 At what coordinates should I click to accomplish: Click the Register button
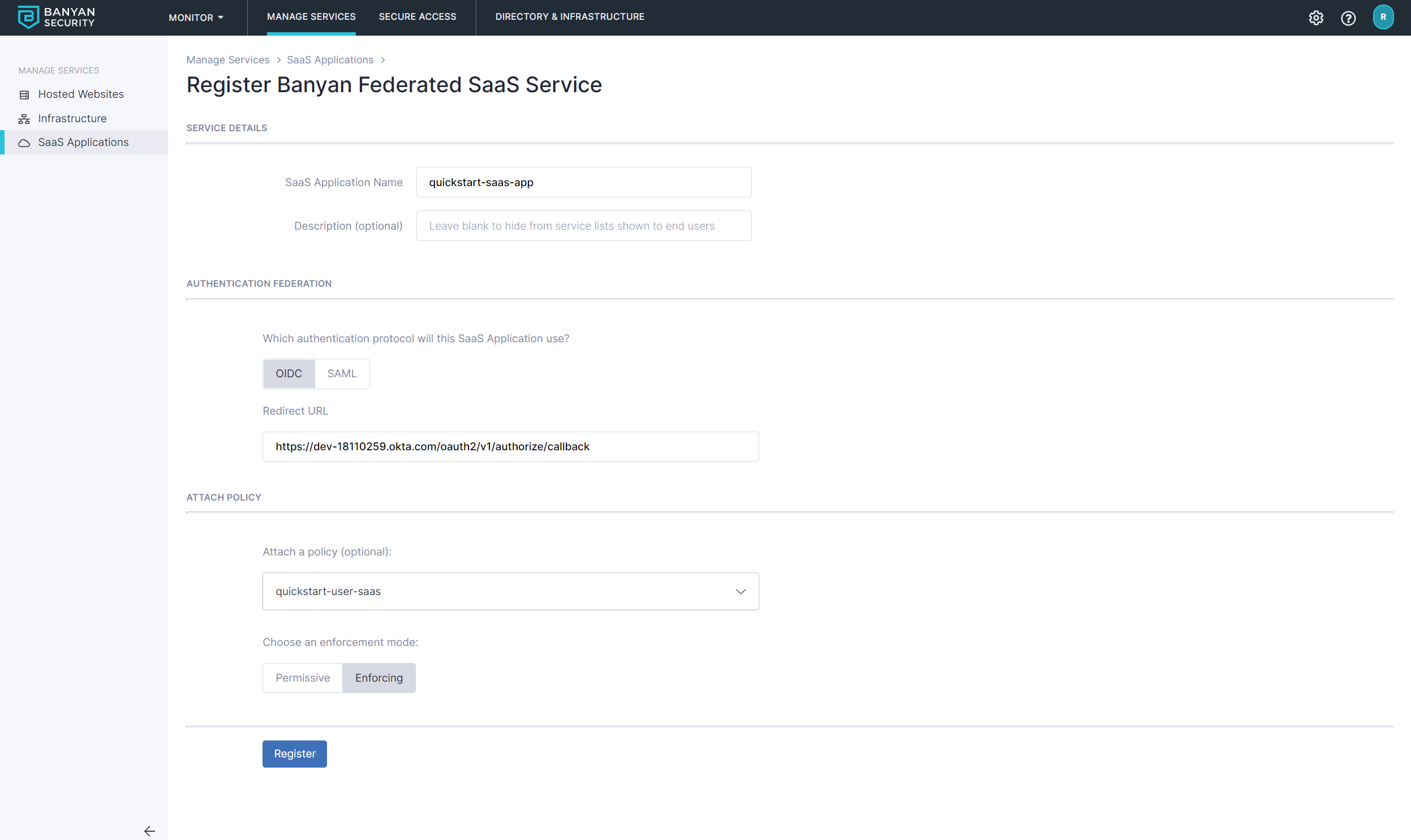point(294,753)
